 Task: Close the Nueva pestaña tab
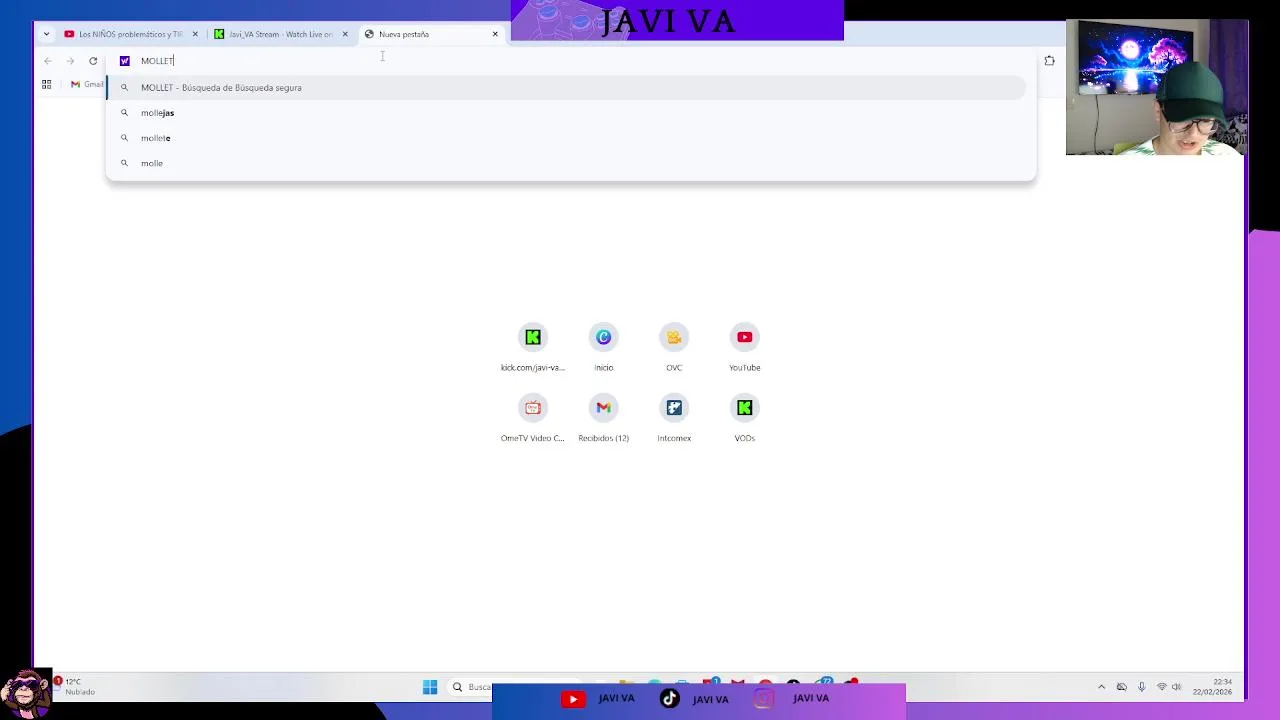pos(495,34)
